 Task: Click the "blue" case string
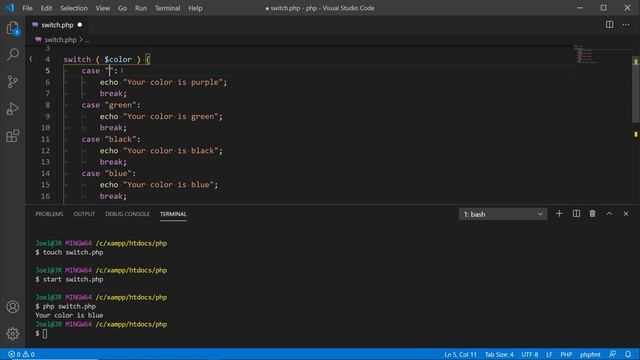tap(118, 173)
